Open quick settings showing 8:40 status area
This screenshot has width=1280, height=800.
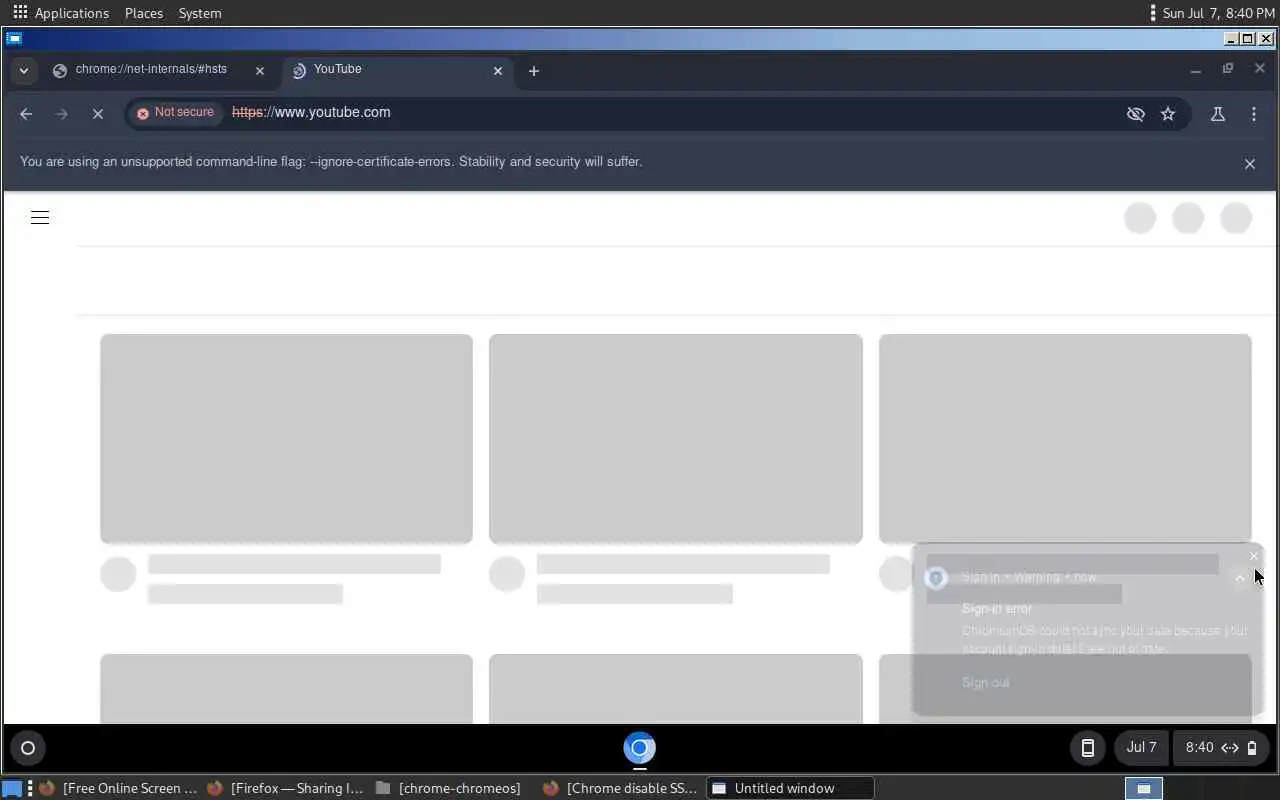[x=1221, y=748]
